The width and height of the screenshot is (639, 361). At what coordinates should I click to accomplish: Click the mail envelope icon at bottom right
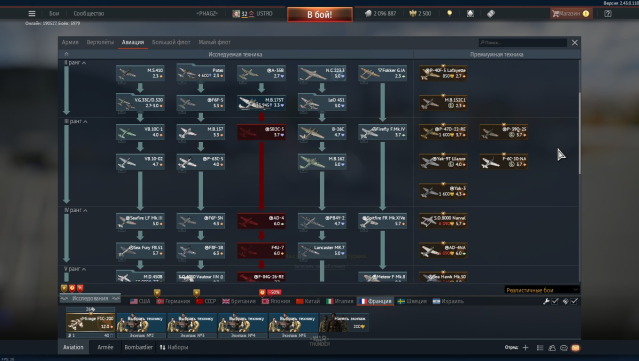tap(575, 348)
